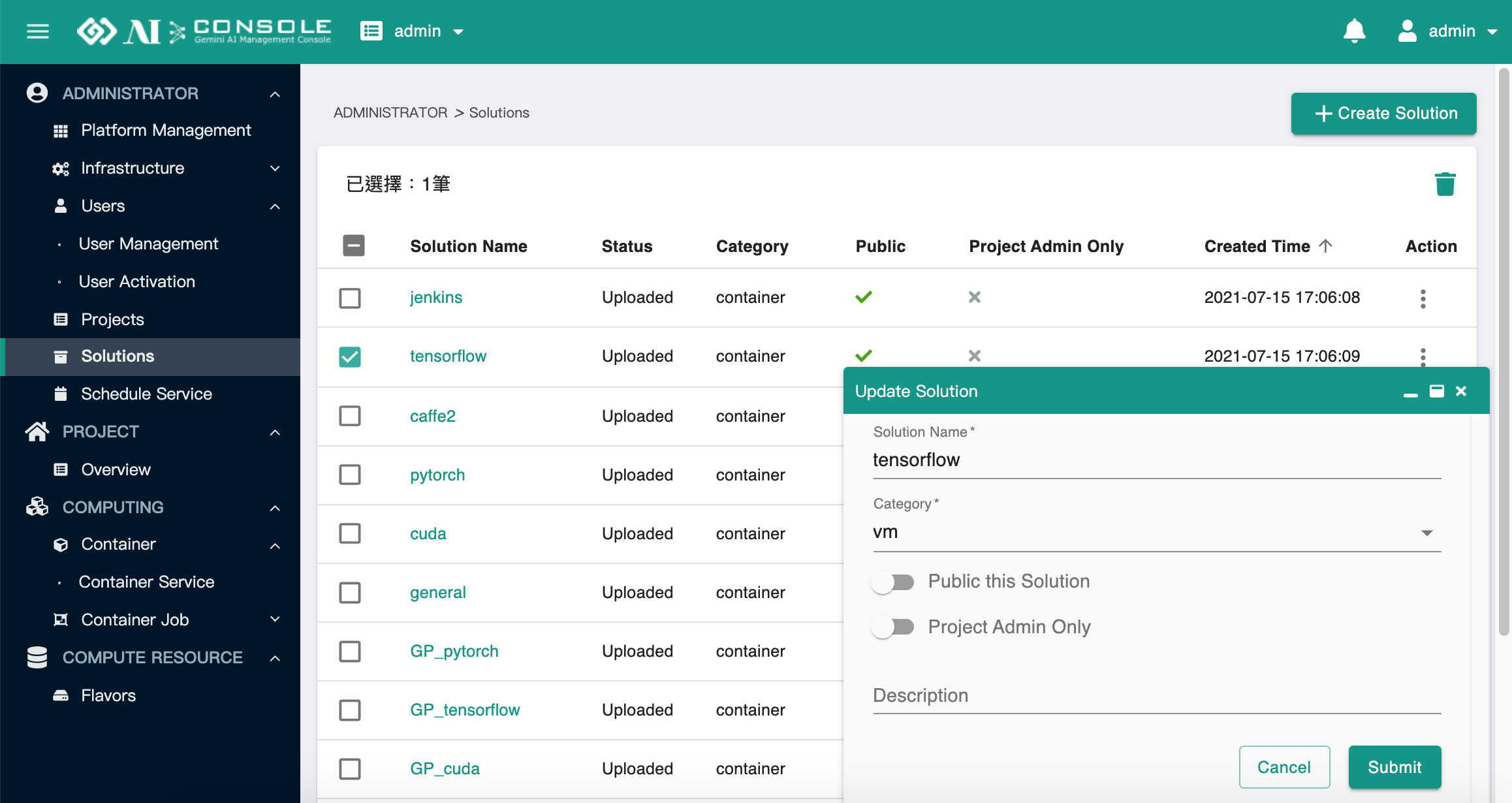This screenshot has height=803, width=1512.
Task: Collapse the PROJECT section
Action: tap(275, 432)
